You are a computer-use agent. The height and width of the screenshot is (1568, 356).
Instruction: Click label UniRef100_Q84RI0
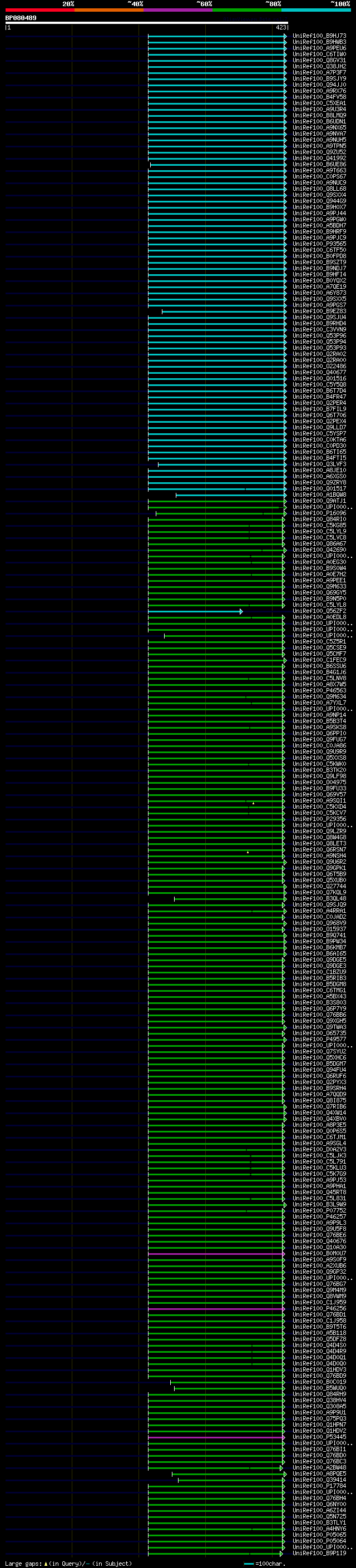[319, 519]
